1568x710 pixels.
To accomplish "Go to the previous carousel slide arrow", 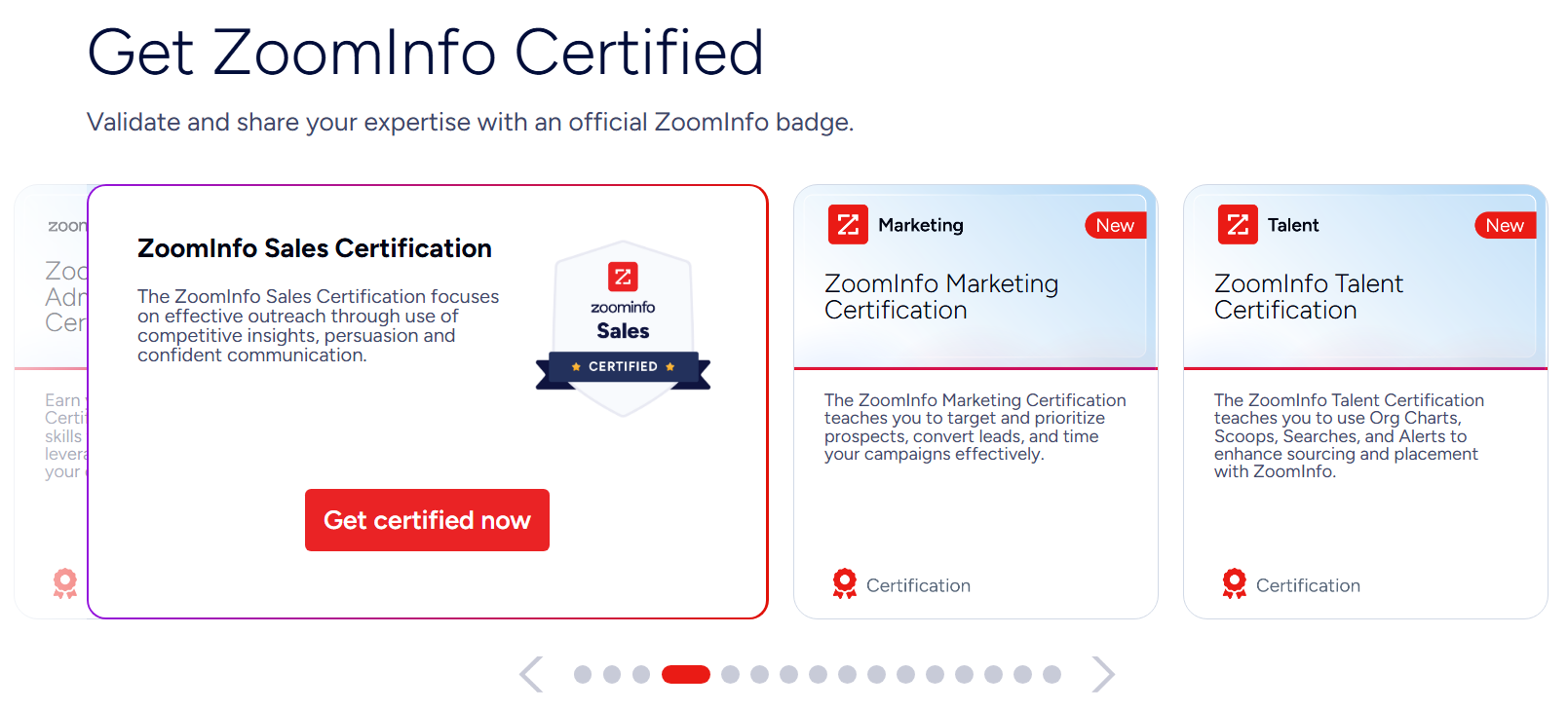I will [531, 674].
